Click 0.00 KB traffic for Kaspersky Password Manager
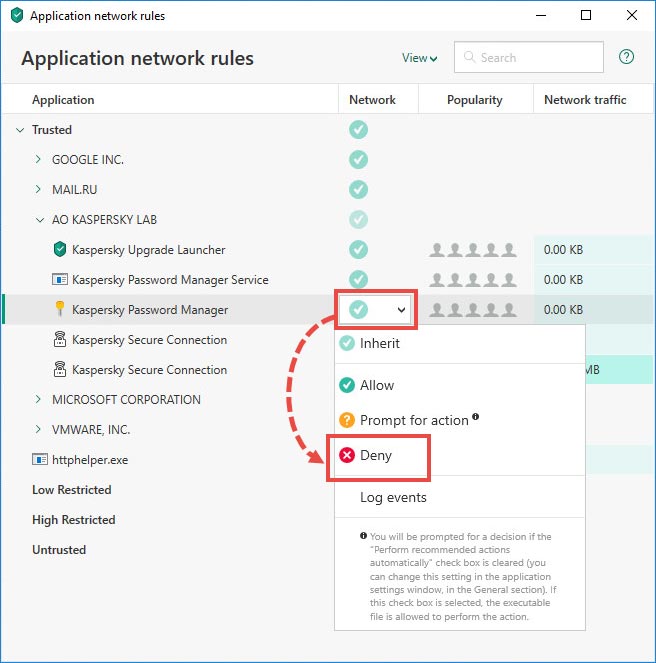The height and width of the screenshot is (663, 656). (563, 310)
